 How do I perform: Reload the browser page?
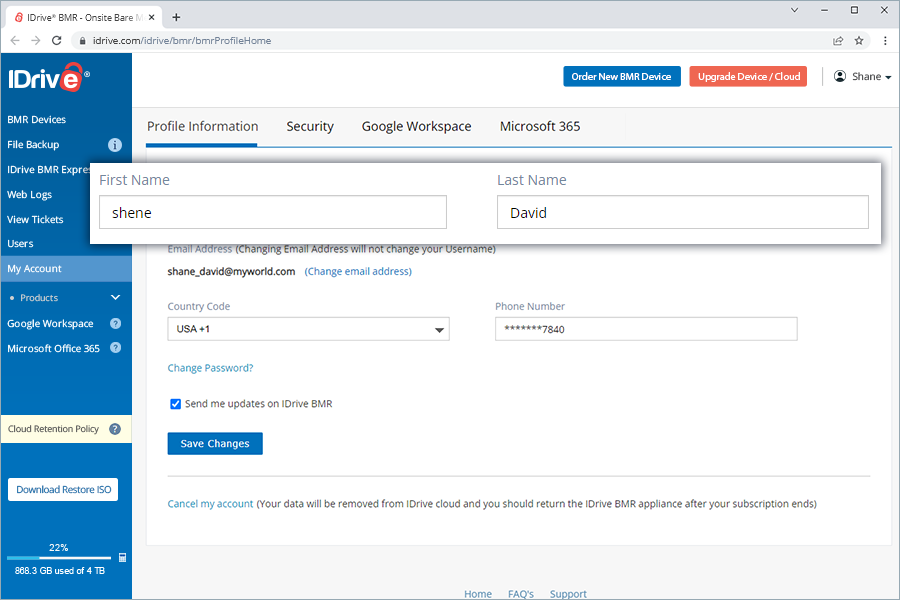click(56, 41)
